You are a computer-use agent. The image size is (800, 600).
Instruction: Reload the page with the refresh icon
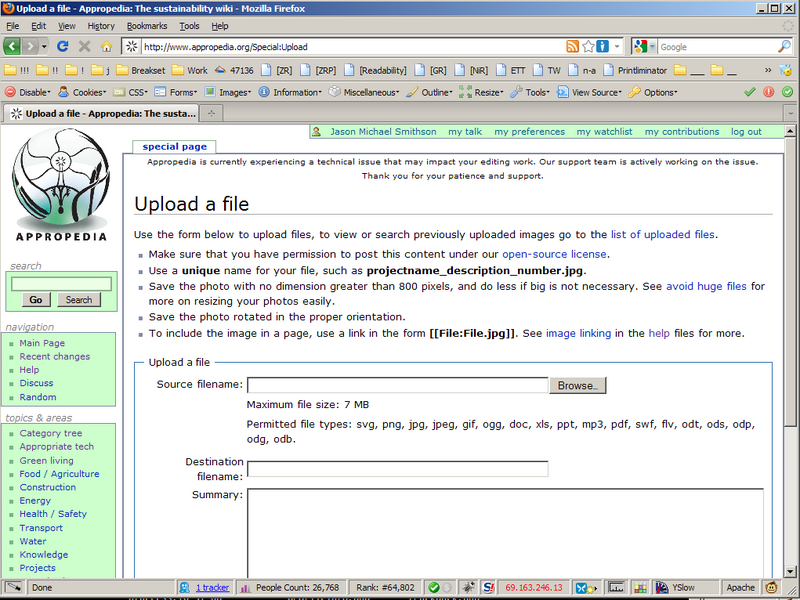click(63, 46)
